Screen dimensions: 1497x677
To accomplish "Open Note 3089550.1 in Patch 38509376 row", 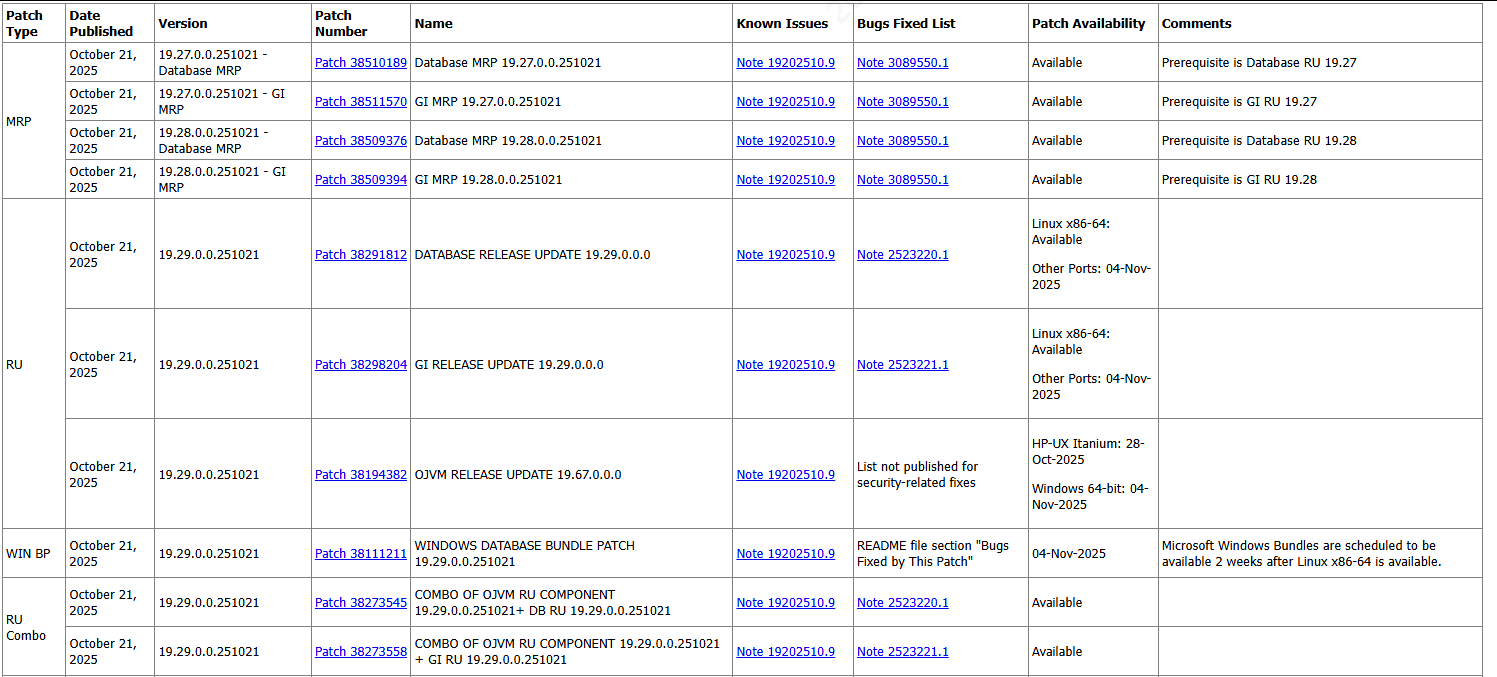I will coord(903,141).
